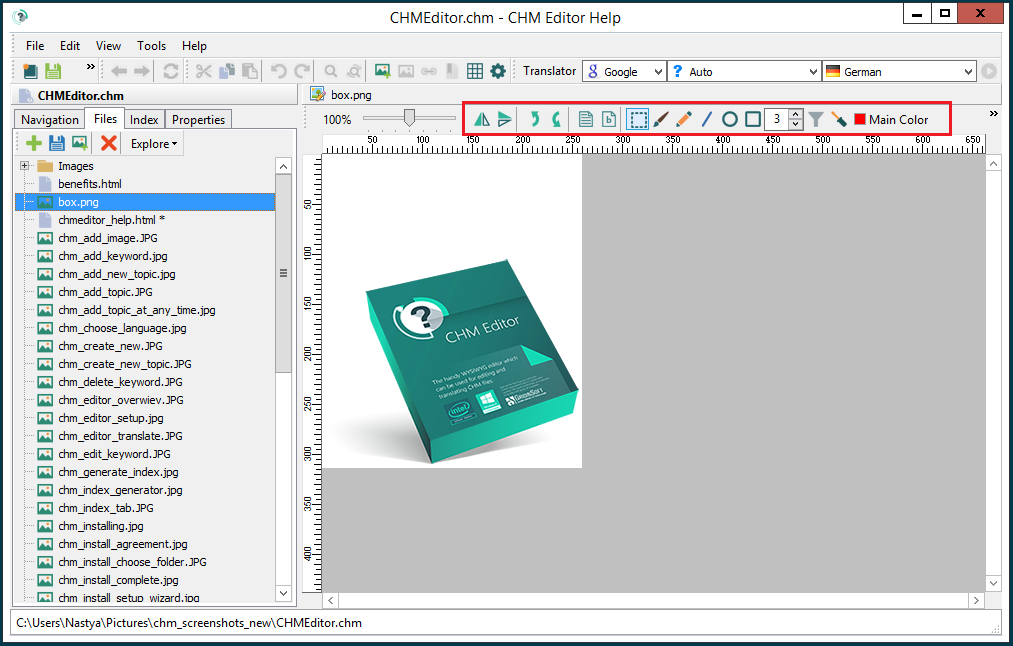Image resolution: width=1013 pixels, height=646 pixels.
Task: Open the editor settings gear
Action: pos(497,71)
